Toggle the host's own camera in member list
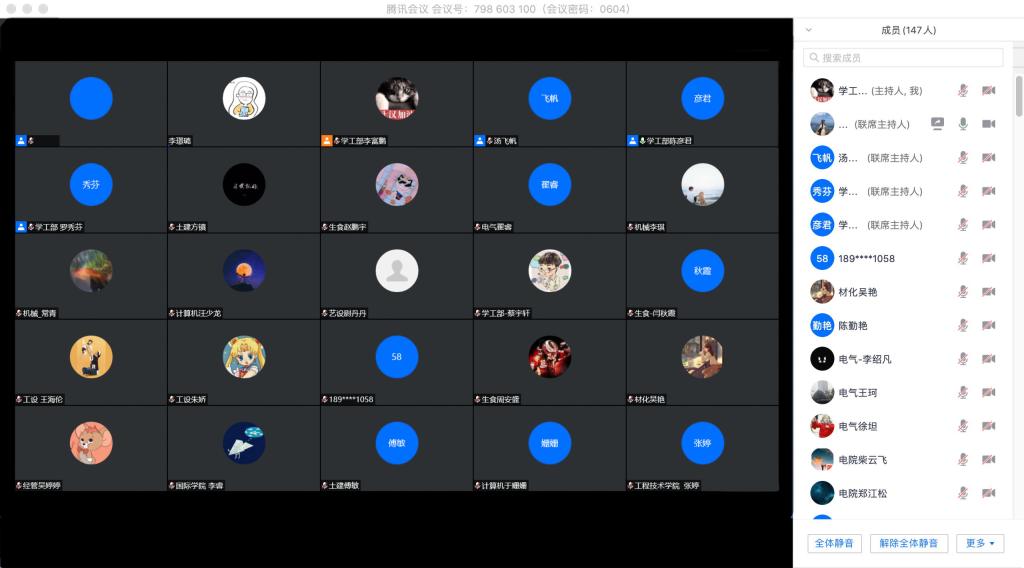 coord(988,91)
